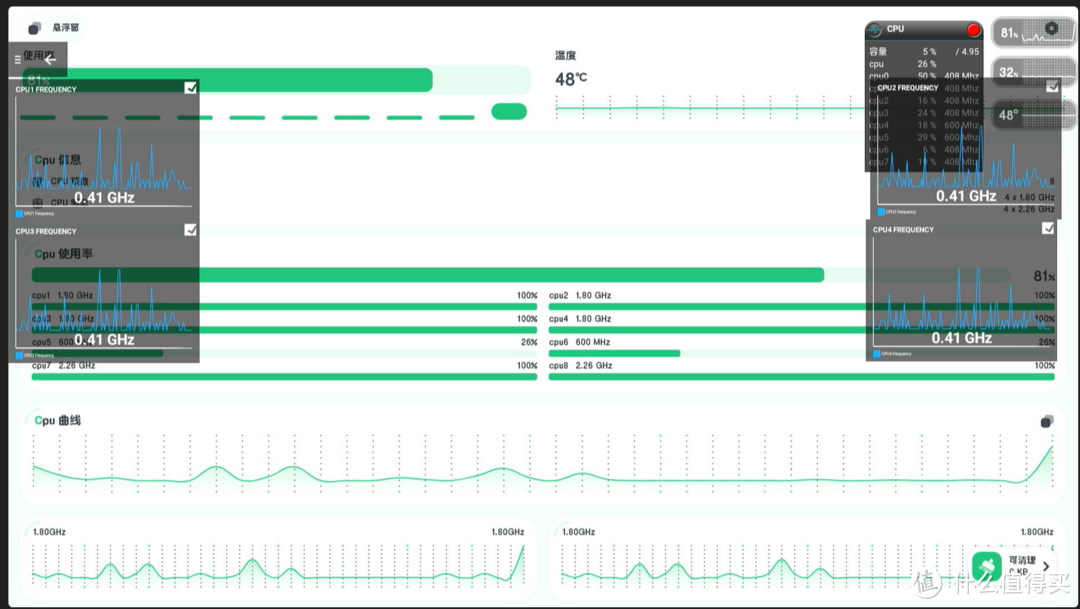The width and height of the screenshot is (1080, 609).
Task: Select the cpu1 1.80 GHz label
Action: pyautogui.click(x=62, y=296)
